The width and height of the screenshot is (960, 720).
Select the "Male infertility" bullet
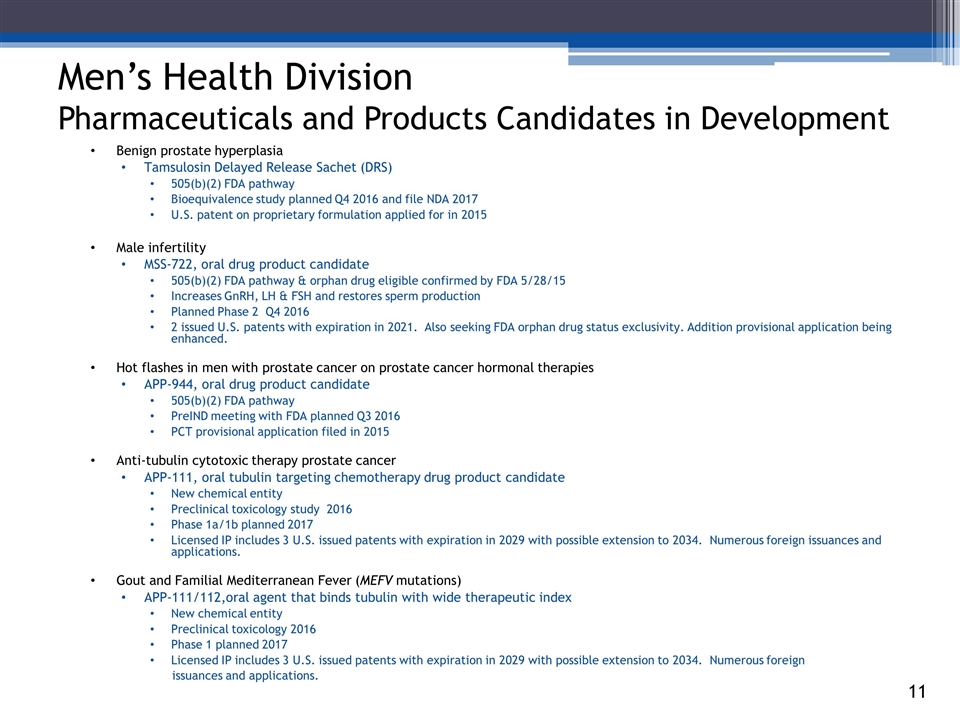161,247
